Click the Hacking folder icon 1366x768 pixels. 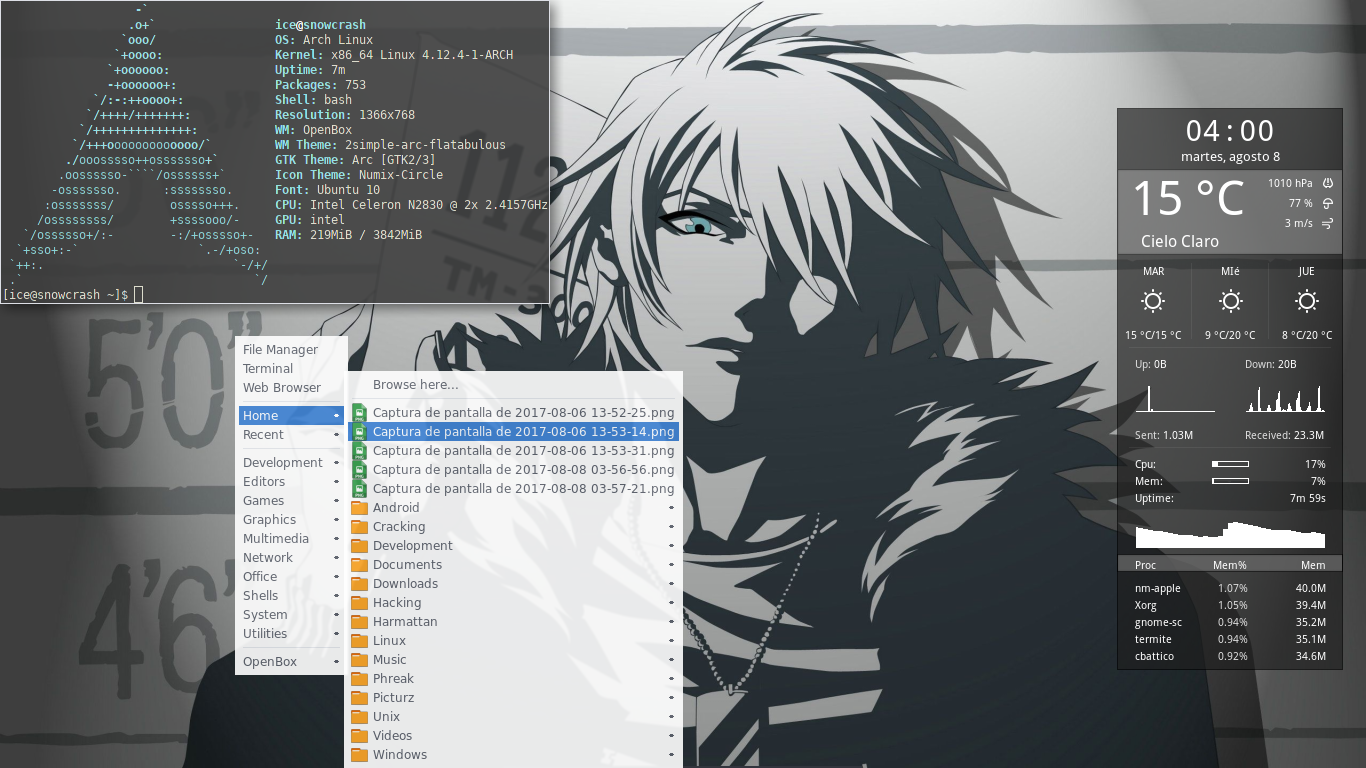click(360, 602)
